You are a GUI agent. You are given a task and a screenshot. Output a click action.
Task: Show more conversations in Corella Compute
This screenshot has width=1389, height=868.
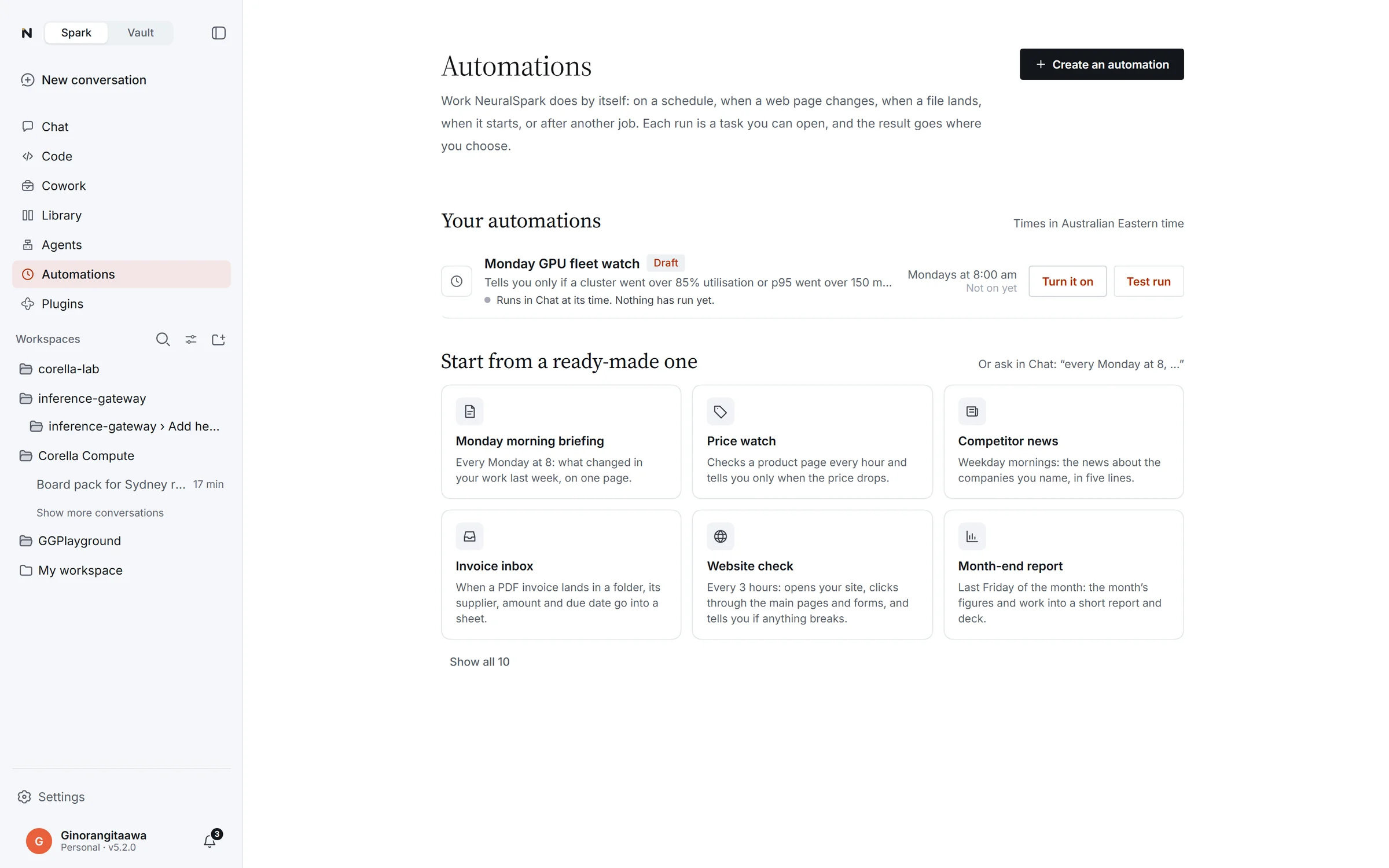[x=100, y=513]
